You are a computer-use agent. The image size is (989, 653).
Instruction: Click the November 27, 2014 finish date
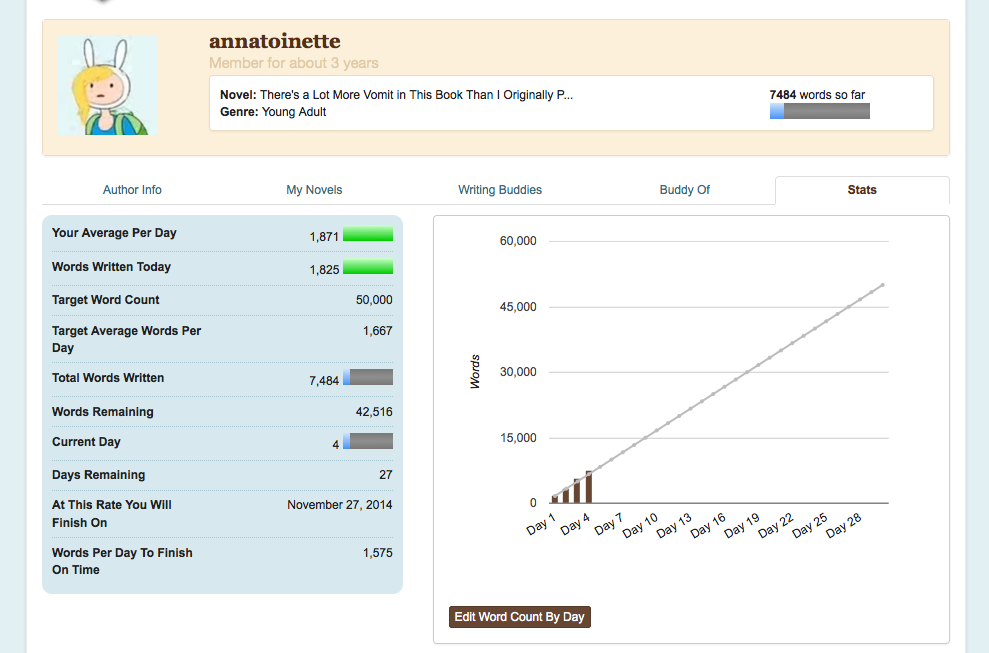(339, 505)
